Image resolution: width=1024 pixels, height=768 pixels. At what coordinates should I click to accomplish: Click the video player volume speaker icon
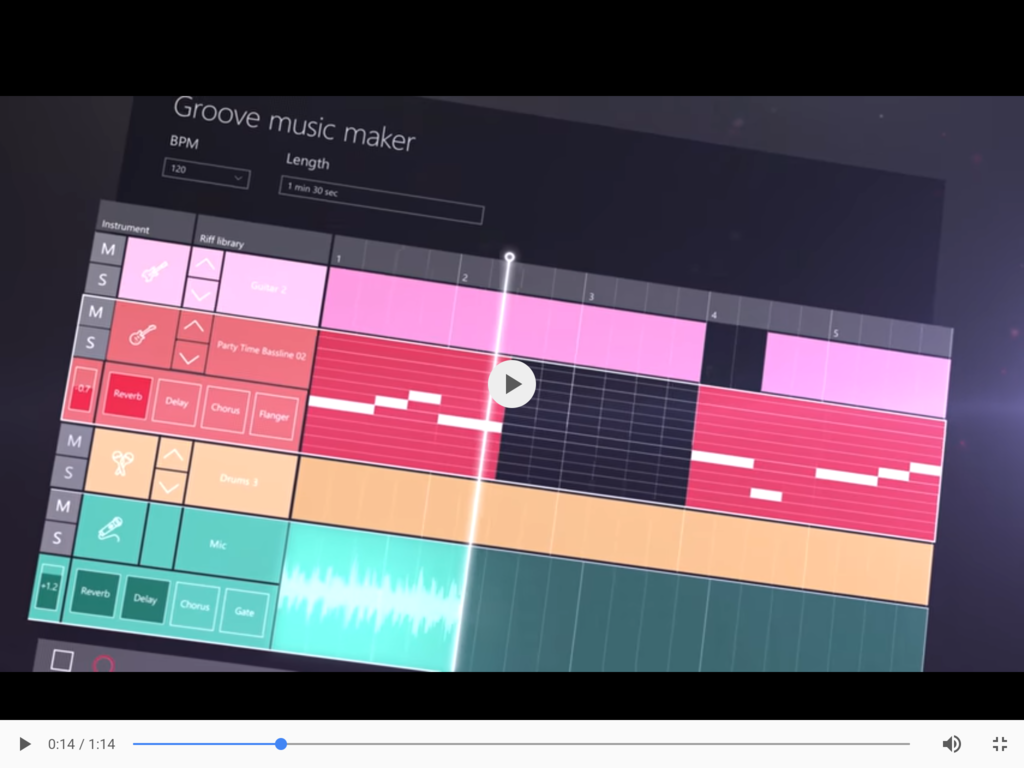pos(952,744)
